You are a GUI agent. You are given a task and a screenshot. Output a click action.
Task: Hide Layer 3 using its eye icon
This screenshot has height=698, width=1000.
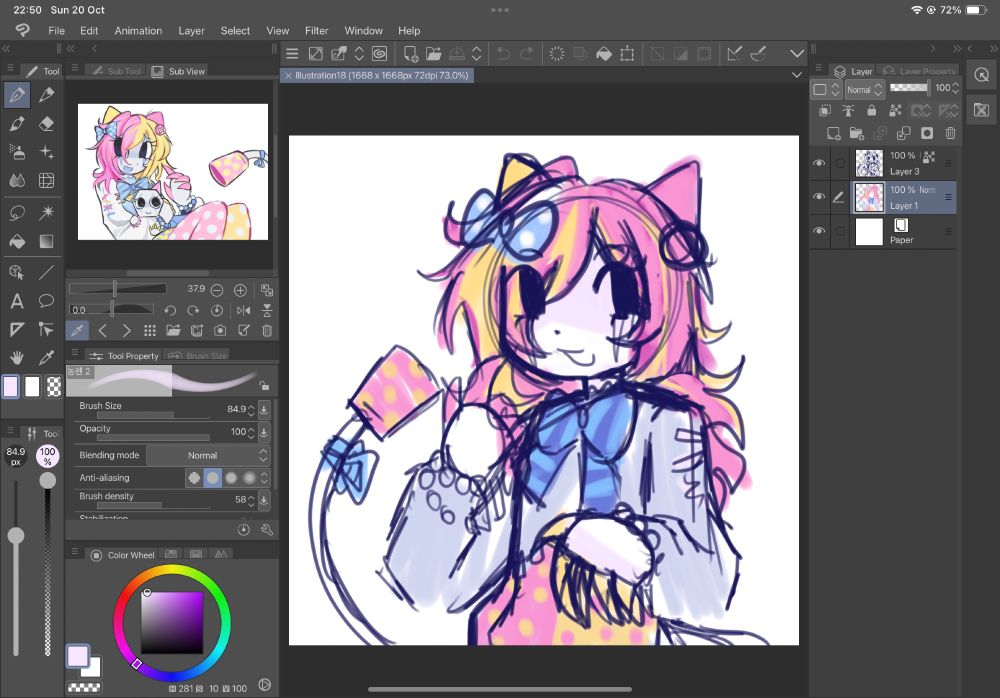click(x=819, y=163)
